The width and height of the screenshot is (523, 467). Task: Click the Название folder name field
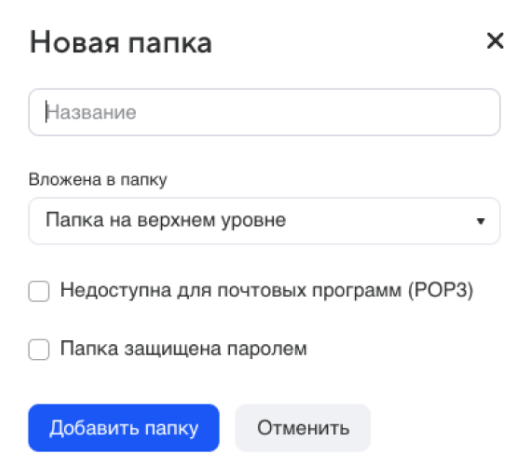[264, 112]
